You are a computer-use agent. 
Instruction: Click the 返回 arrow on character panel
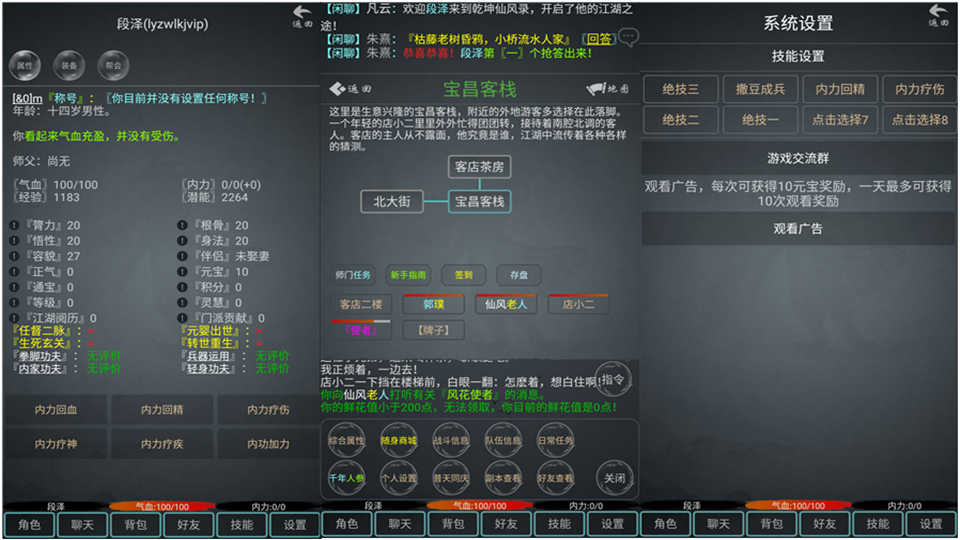coord(302,17)
